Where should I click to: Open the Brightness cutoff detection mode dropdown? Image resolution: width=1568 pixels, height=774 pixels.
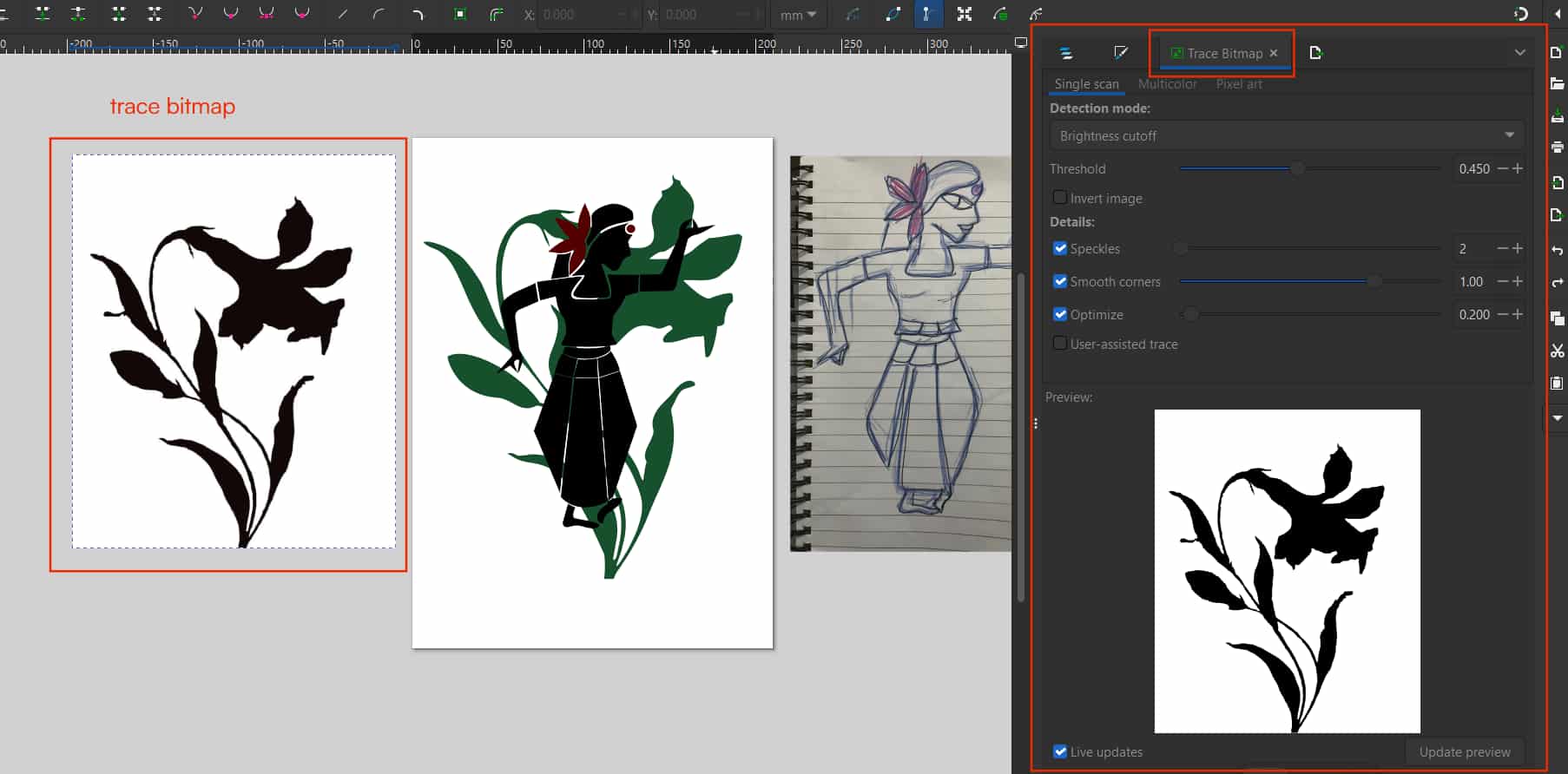point(1286,135)
